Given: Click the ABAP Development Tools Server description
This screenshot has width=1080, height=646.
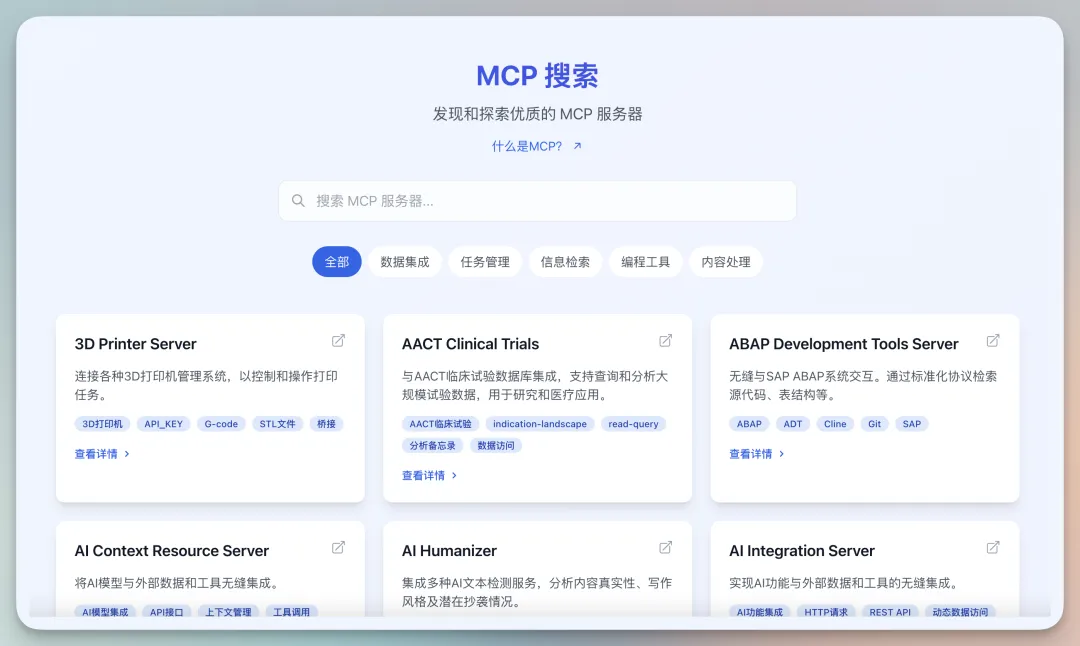Looking at the screenshot, I should pyautogui.click(x=863, y=386).
